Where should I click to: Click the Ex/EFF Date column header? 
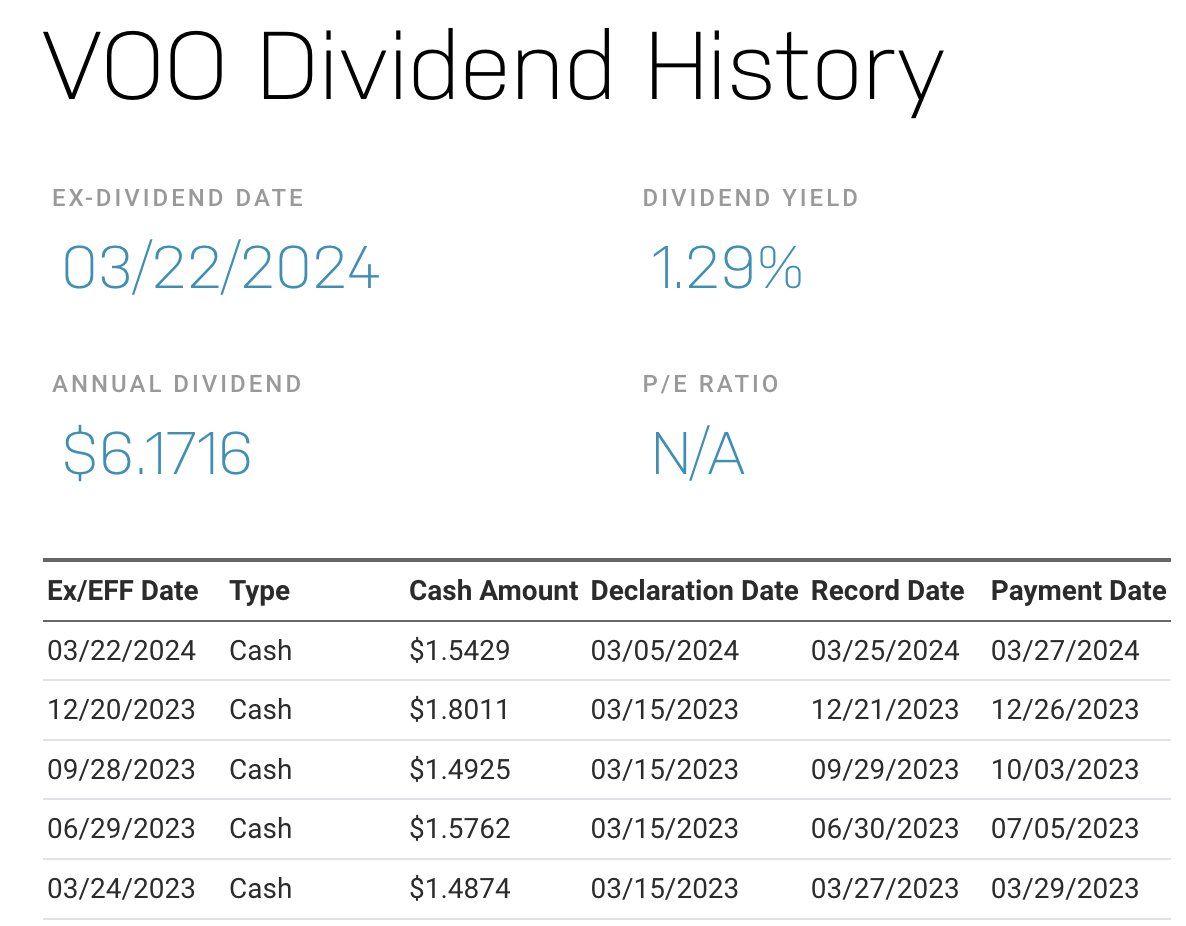(123, 591)
